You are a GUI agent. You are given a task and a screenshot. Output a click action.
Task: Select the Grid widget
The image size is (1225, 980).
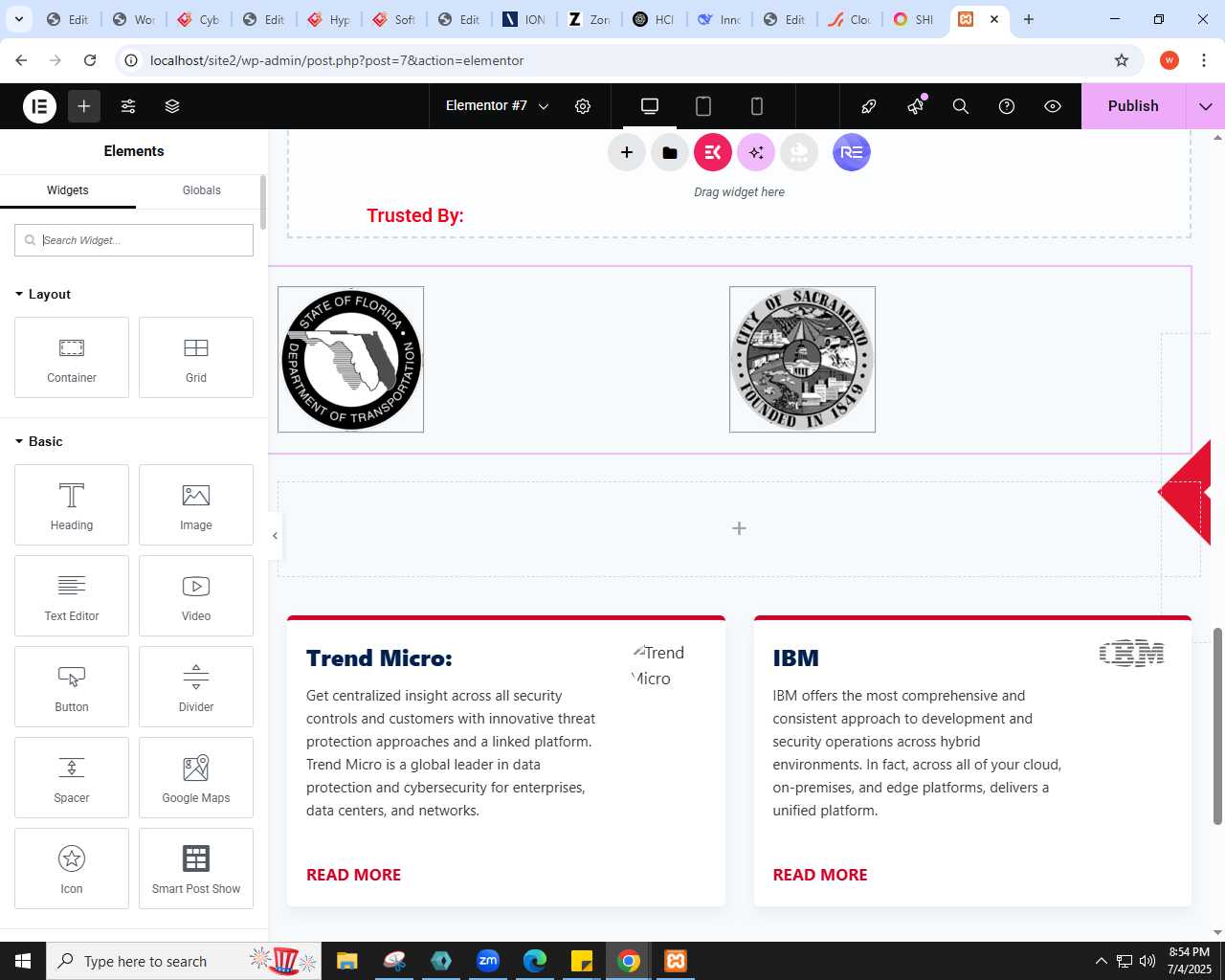pyautogui.click(x=196, y=358)
